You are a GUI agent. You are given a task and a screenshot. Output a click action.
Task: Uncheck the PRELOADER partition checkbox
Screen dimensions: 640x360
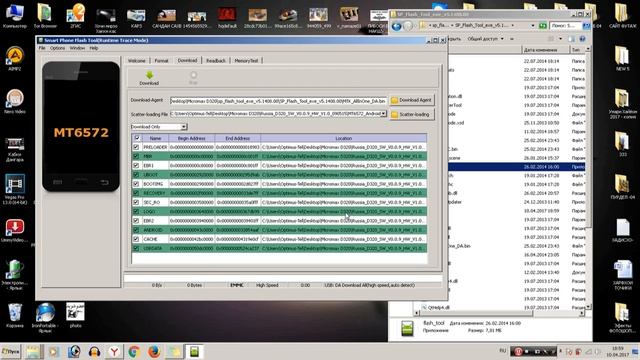[x=136, y=147]
